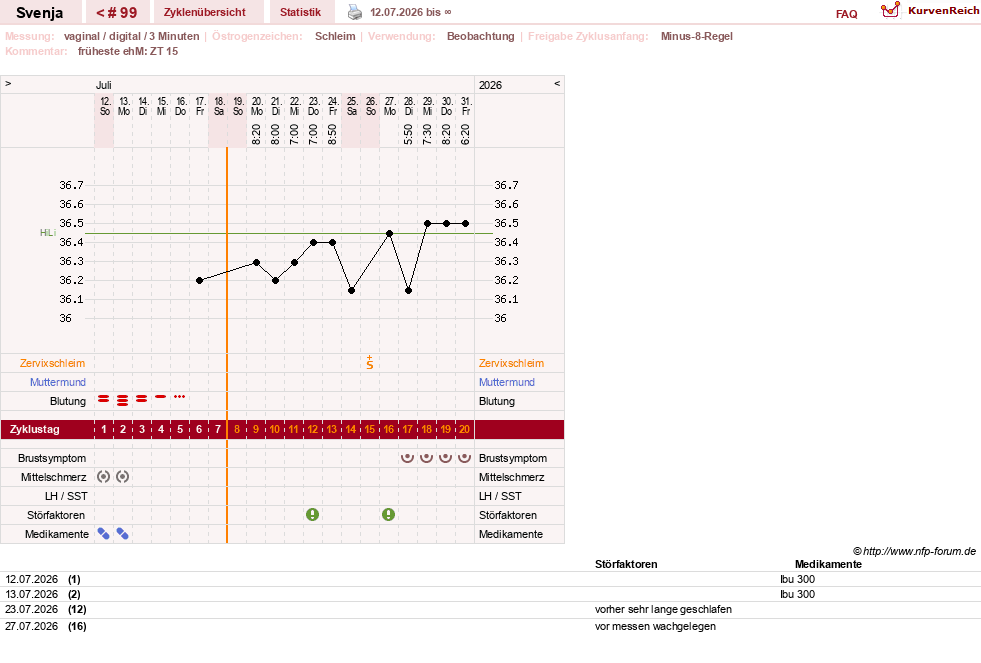
Task: Select the temperature point on cycle day 16
Action: click(x=389, y=233)
